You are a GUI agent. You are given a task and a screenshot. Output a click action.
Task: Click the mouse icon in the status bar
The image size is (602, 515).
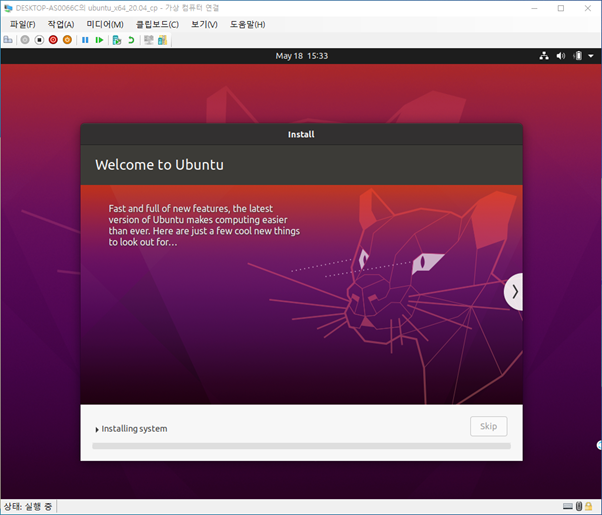coord(579,507)
